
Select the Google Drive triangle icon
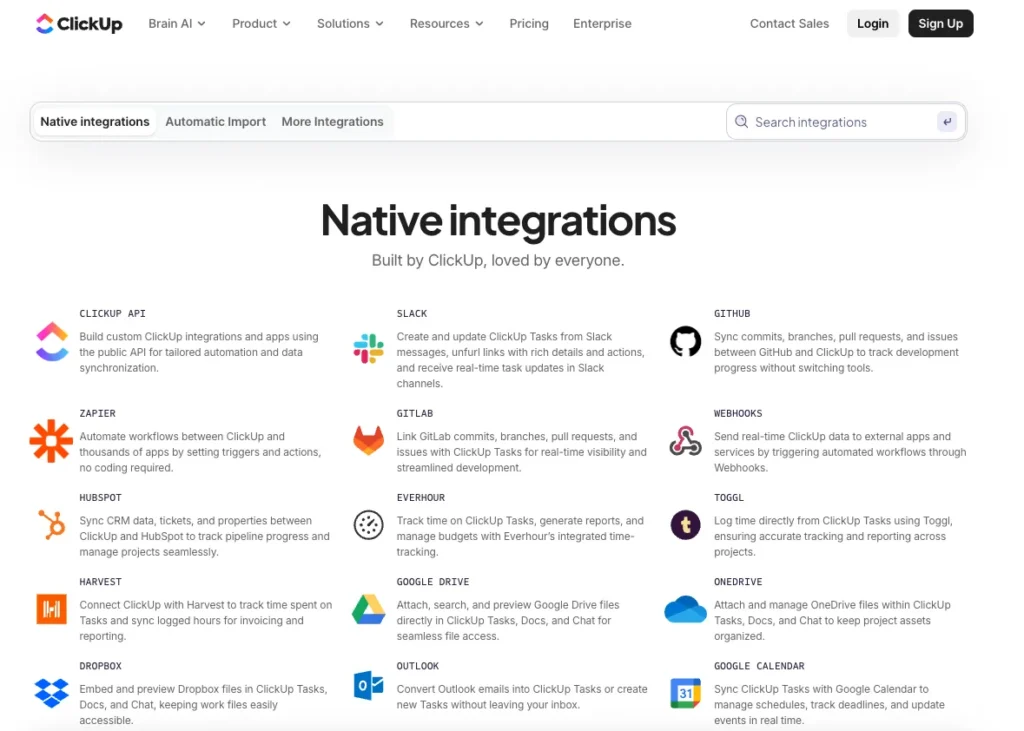(x=368, y=609)
